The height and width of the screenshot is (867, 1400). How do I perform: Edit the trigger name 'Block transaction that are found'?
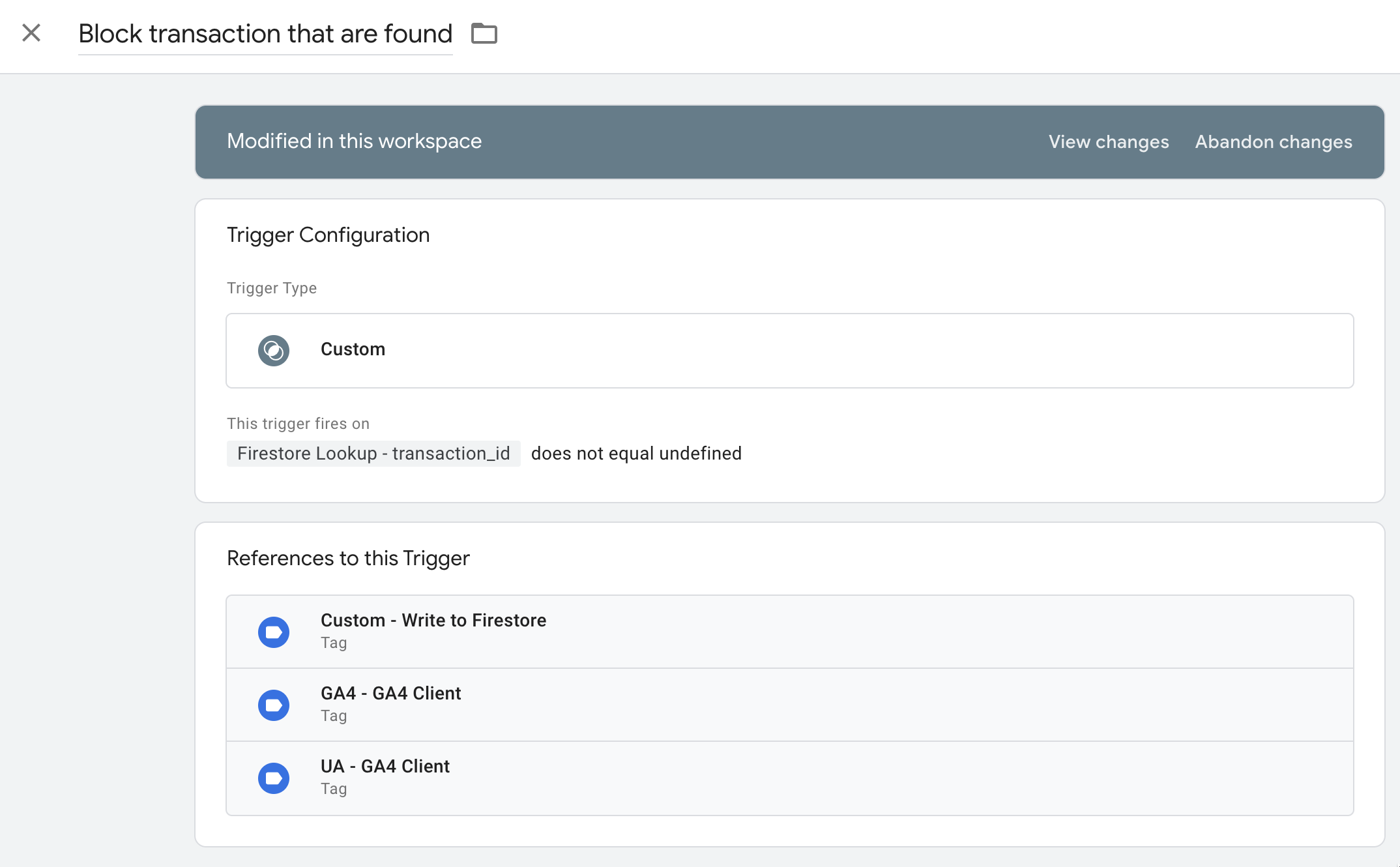pyautogui.click(x=265, y=33)
